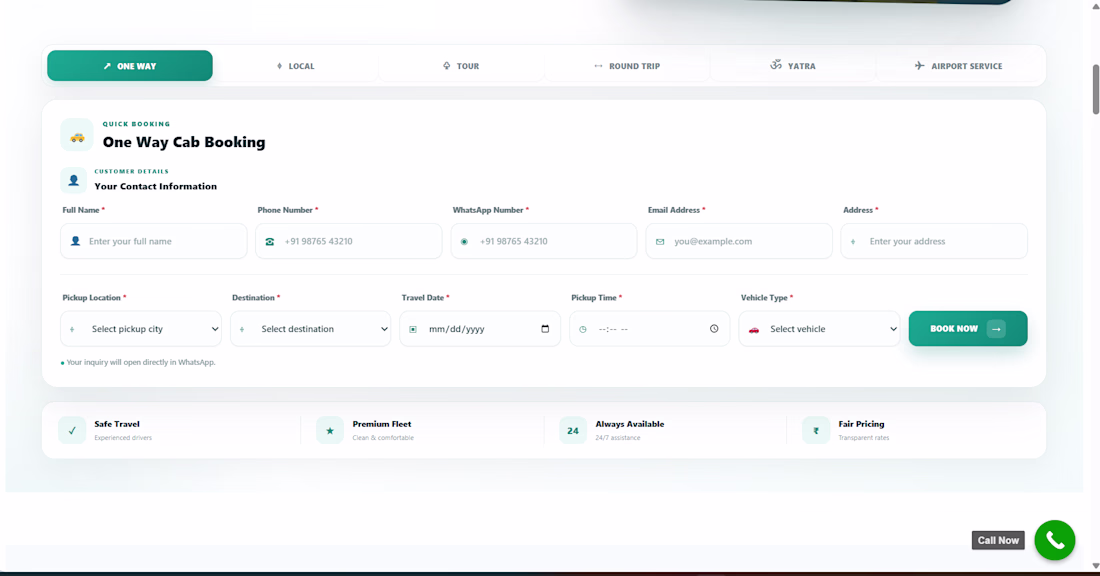The height and width of the screenshot is (576, 1100).
Task: Click the taxi icon beside One Way Cab Booking
Action: [77, 135]
